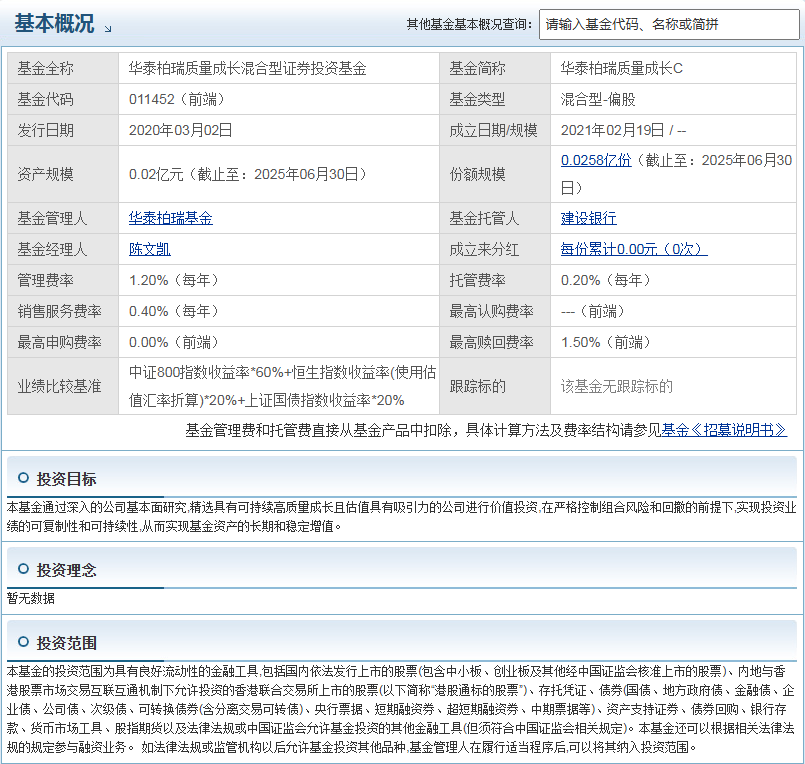The image size is (805, 764).
Task: Select the management fee value 1.20%（每年）
Action: tap(174, 280)
